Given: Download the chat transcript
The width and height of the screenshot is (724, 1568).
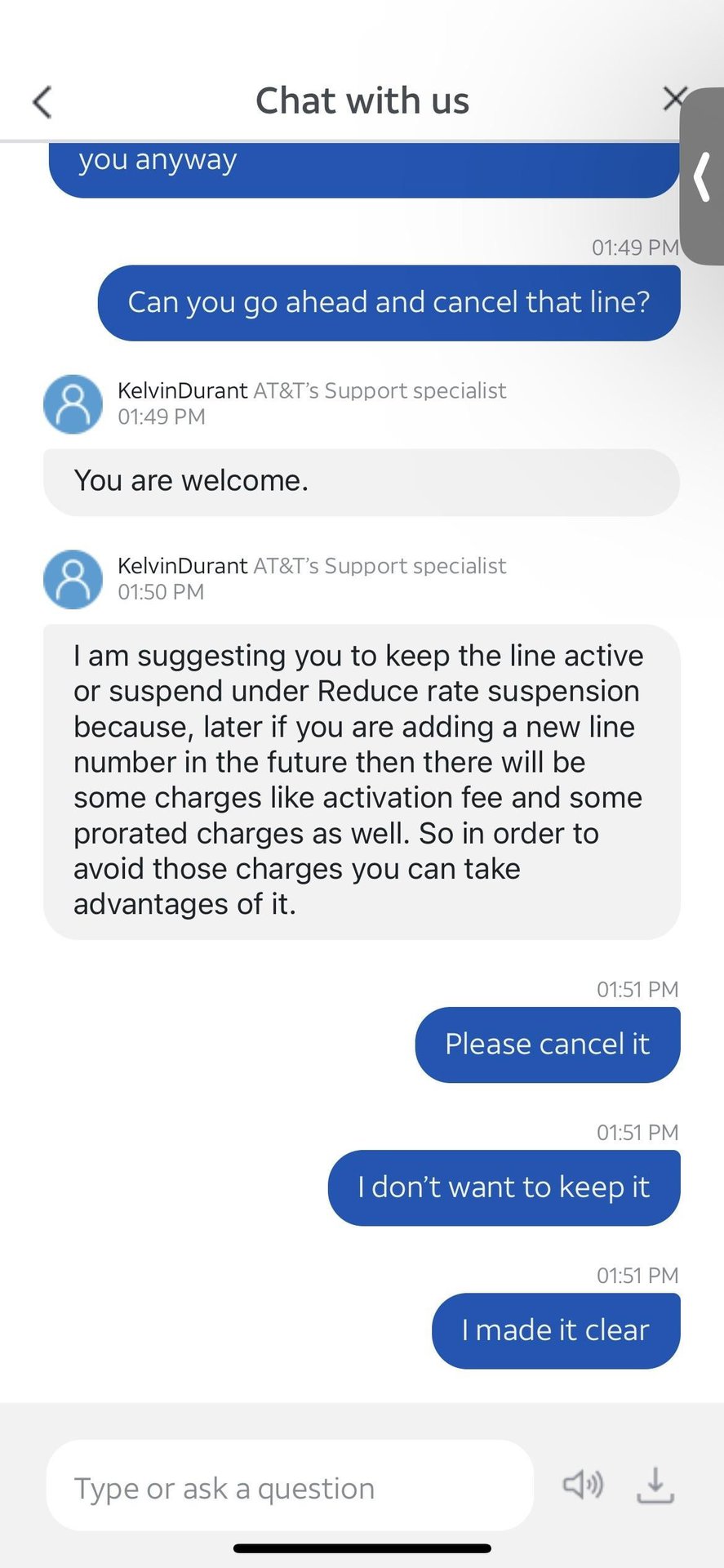Looking at the screenshot, I should [x=655, y=1486].
